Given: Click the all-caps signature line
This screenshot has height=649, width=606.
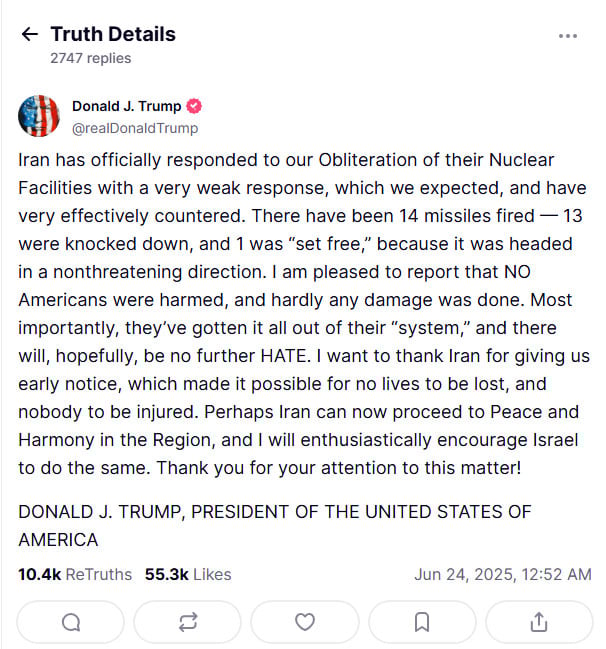Looking at the screenshot, I should [275, 512].
